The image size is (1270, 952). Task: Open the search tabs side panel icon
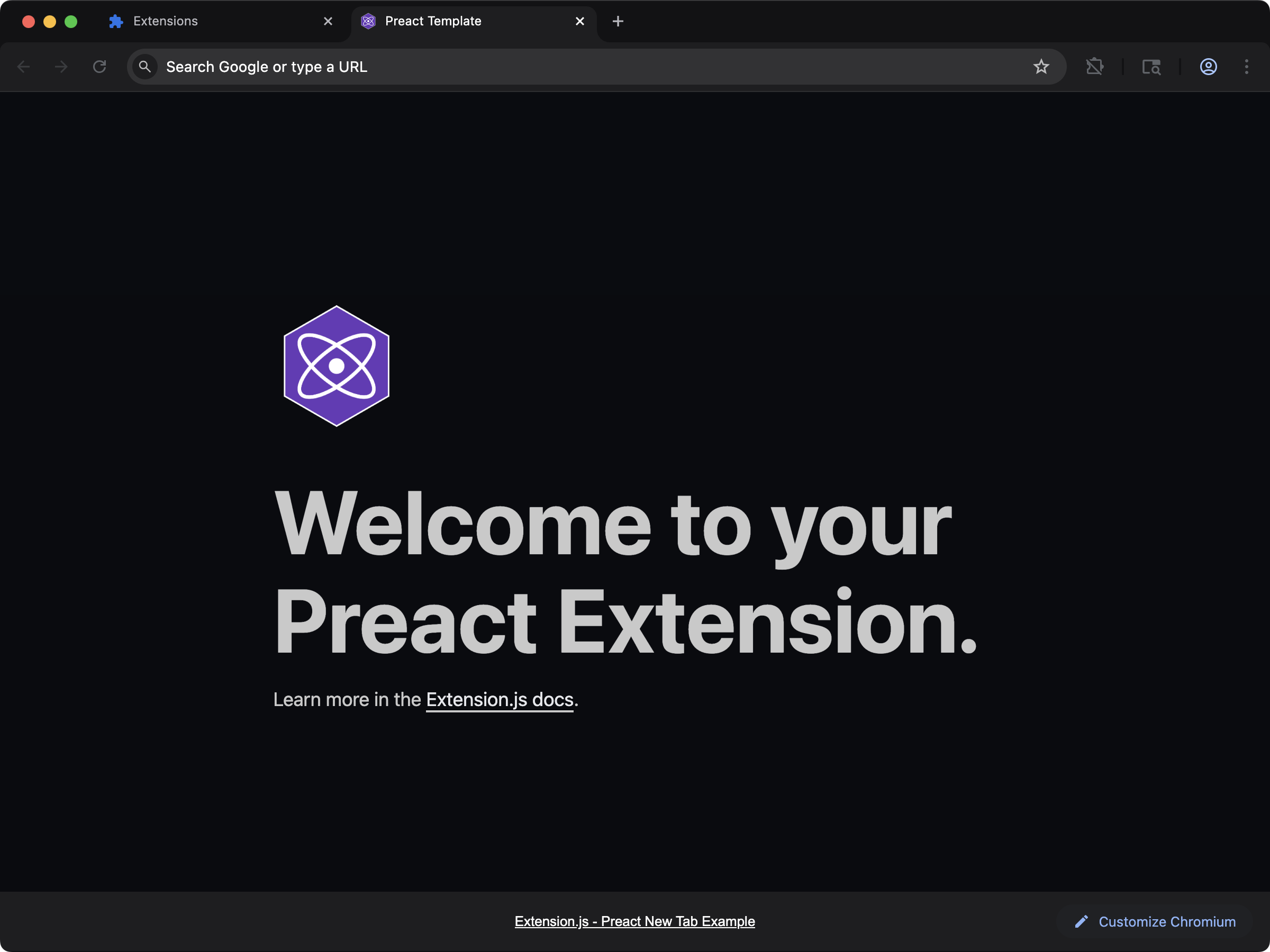1151,67
